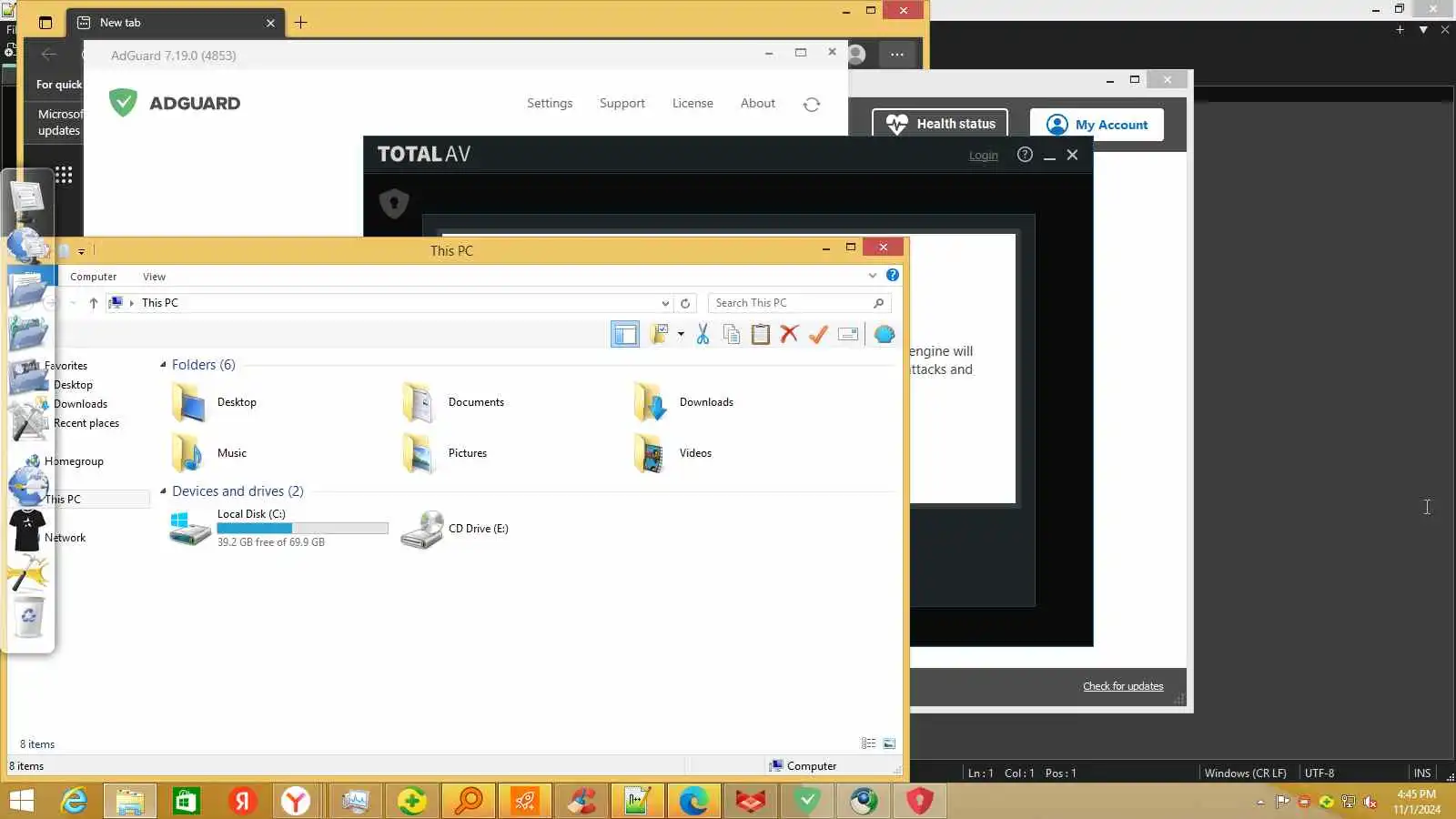Click the Local Disk (C:) usage bar

(302, 529)
